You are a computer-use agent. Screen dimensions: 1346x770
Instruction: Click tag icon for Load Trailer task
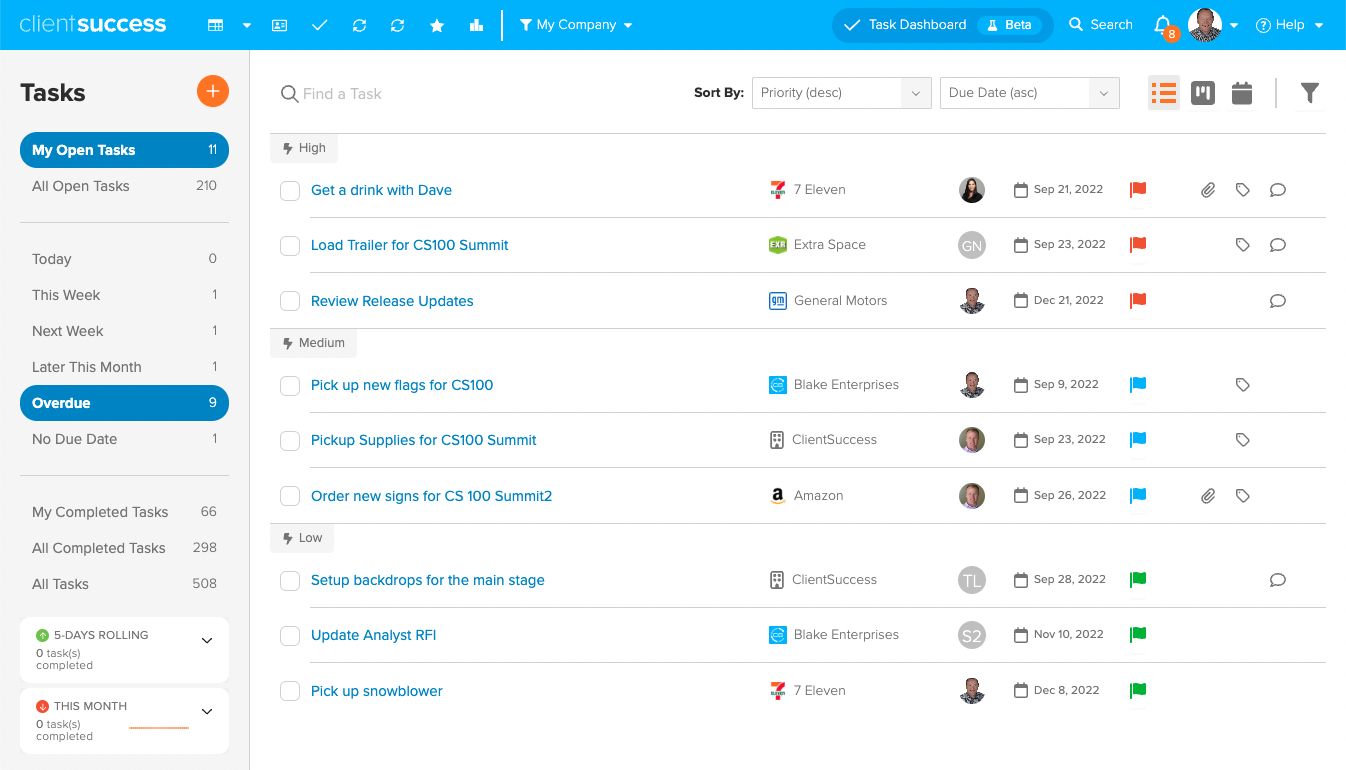(1243, 245)
